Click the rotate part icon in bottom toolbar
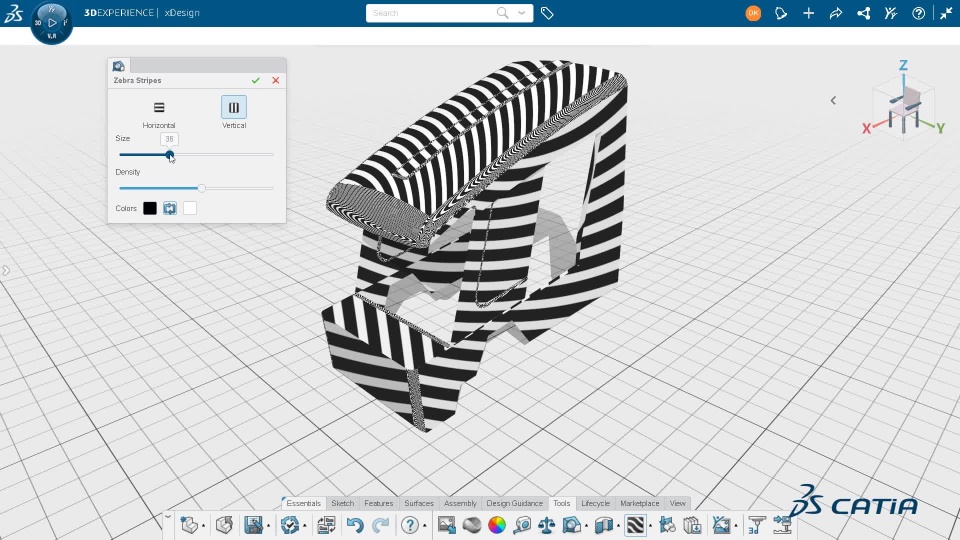Screen dimensions: 960x540 click(225, 525)
